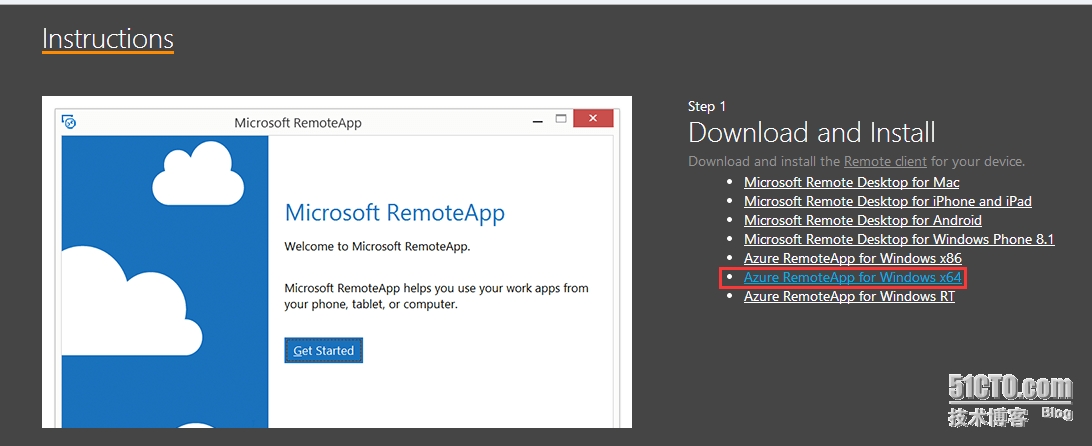Click the Instructions heading

pyautogui.click(x=108, y=39)
